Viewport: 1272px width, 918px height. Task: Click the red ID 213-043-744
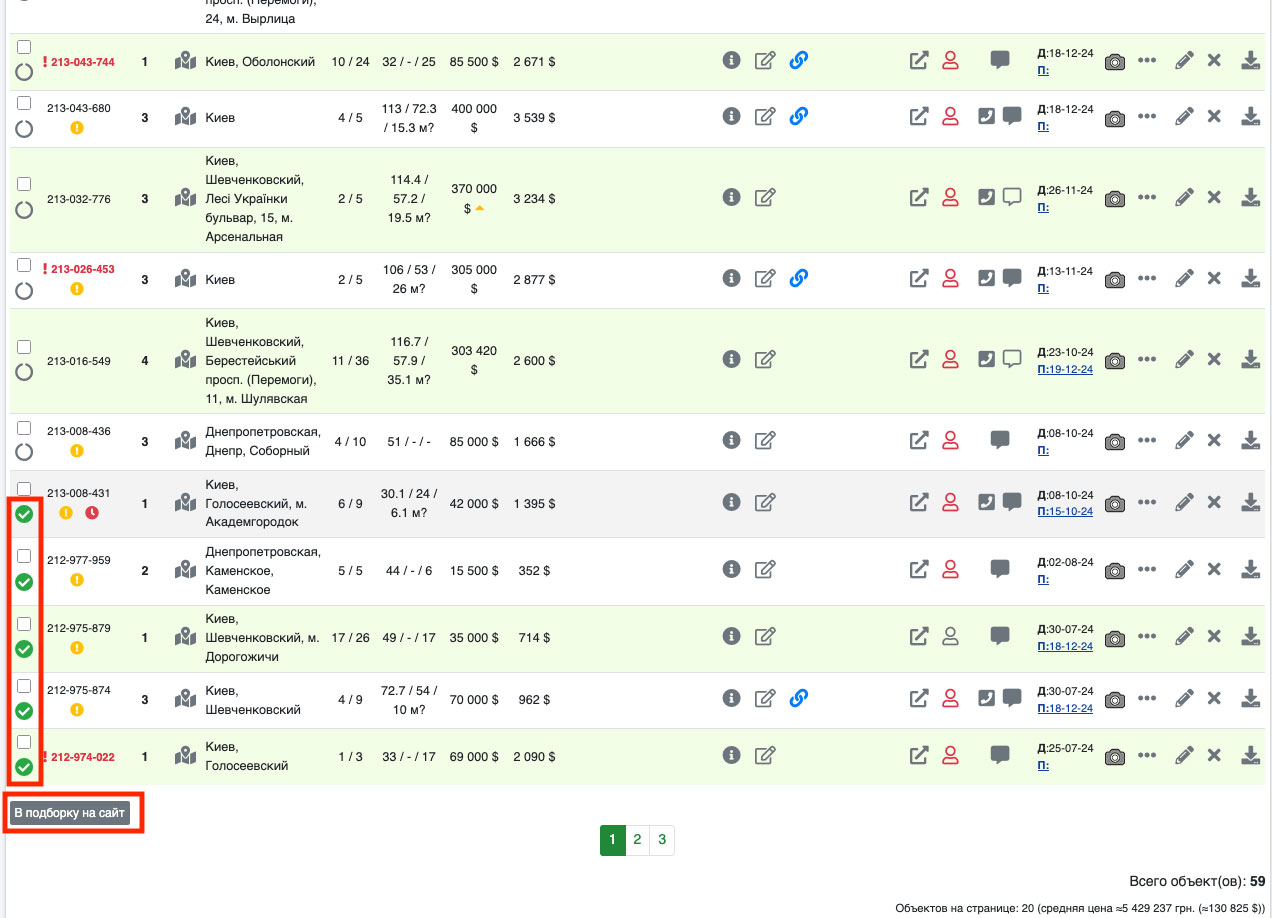coord(82,62)
